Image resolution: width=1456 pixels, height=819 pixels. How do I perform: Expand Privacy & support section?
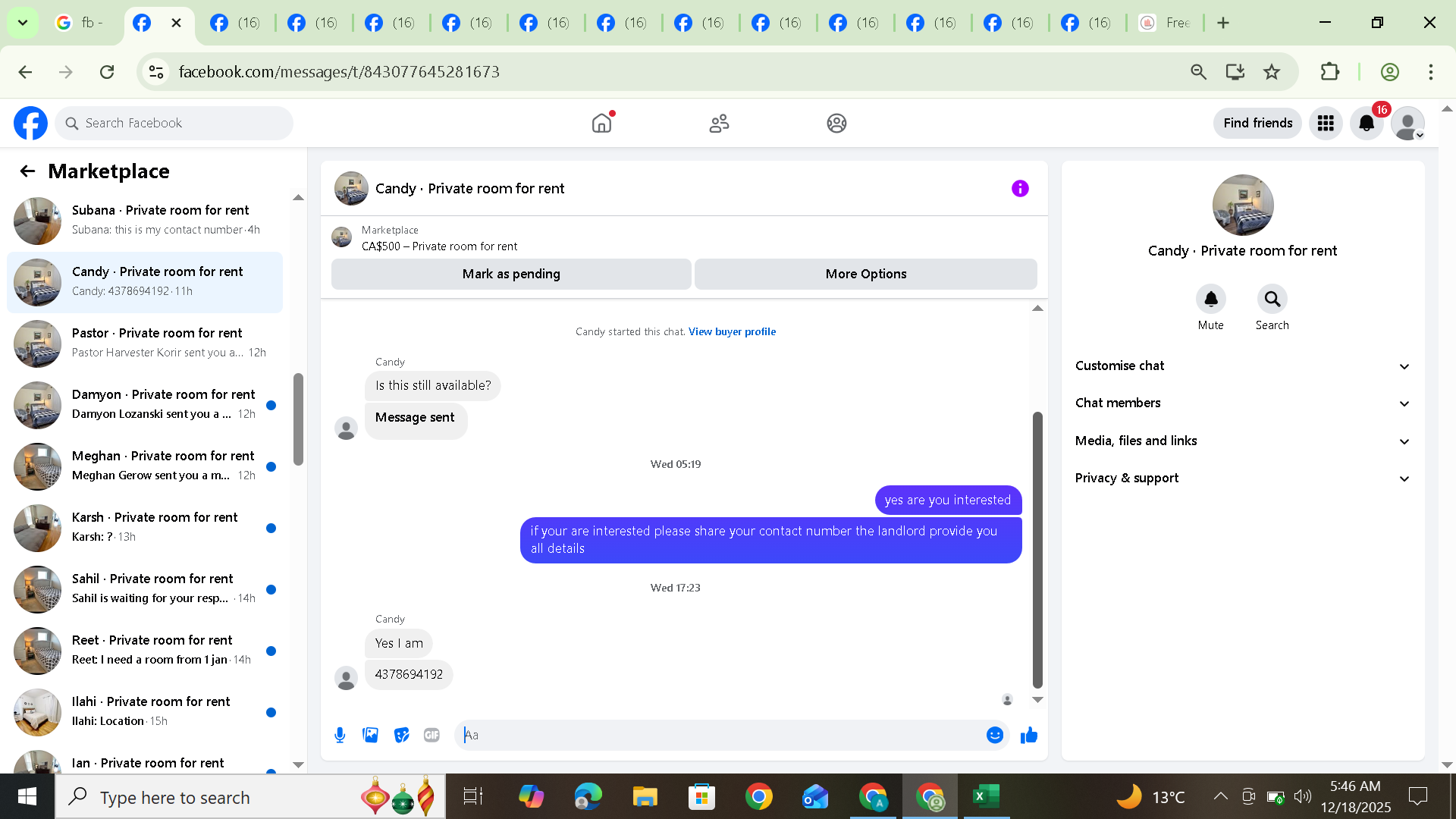(1242, 479)
